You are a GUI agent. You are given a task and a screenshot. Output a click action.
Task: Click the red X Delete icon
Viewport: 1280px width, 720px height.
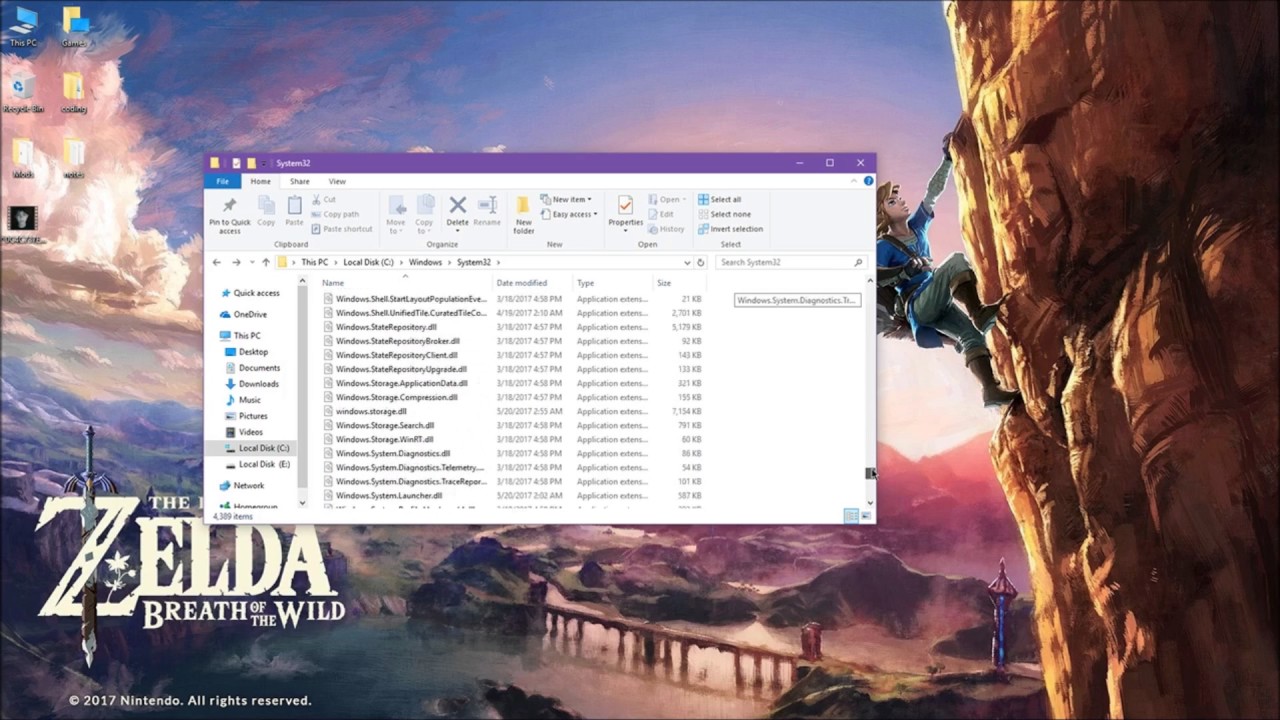(458, 205)
